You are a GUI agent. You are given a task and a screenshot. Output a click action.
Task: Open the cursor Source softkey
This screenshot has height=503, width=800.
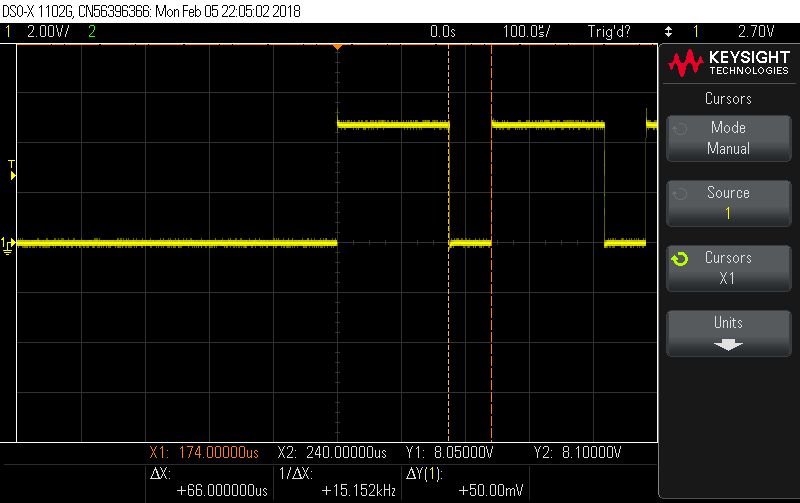[729, 203]
